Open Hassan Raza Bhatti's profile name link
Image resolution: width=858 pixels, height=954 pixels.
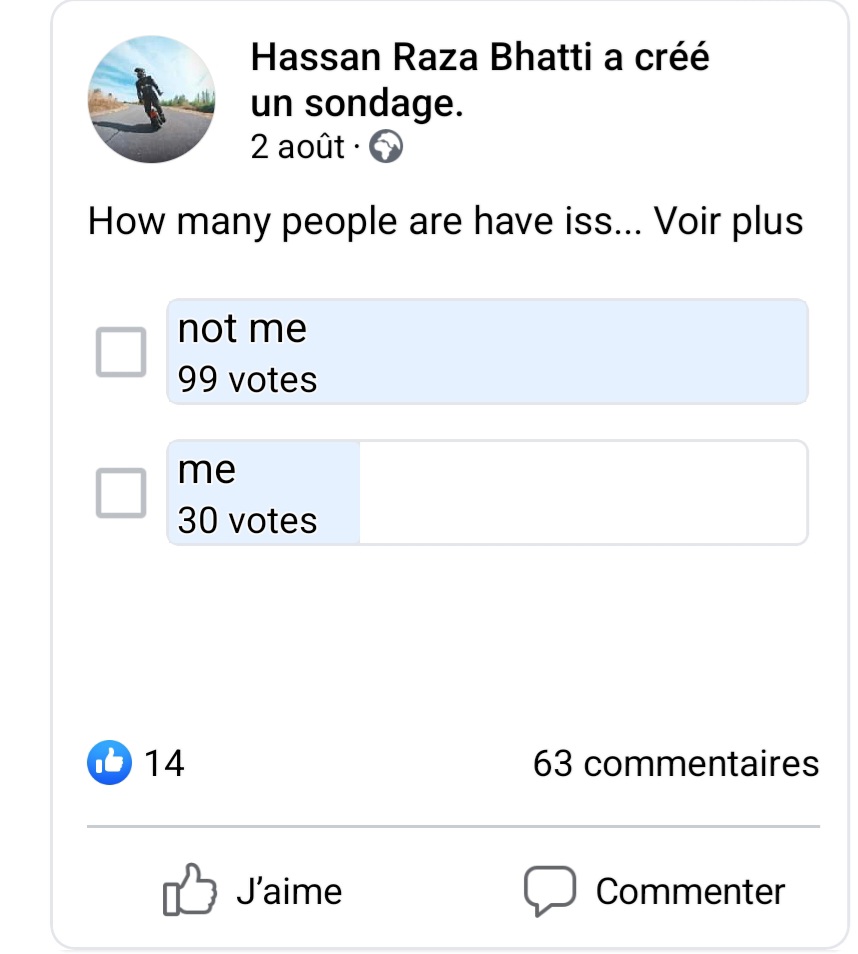pyautogui.click(x=421, y=57)
